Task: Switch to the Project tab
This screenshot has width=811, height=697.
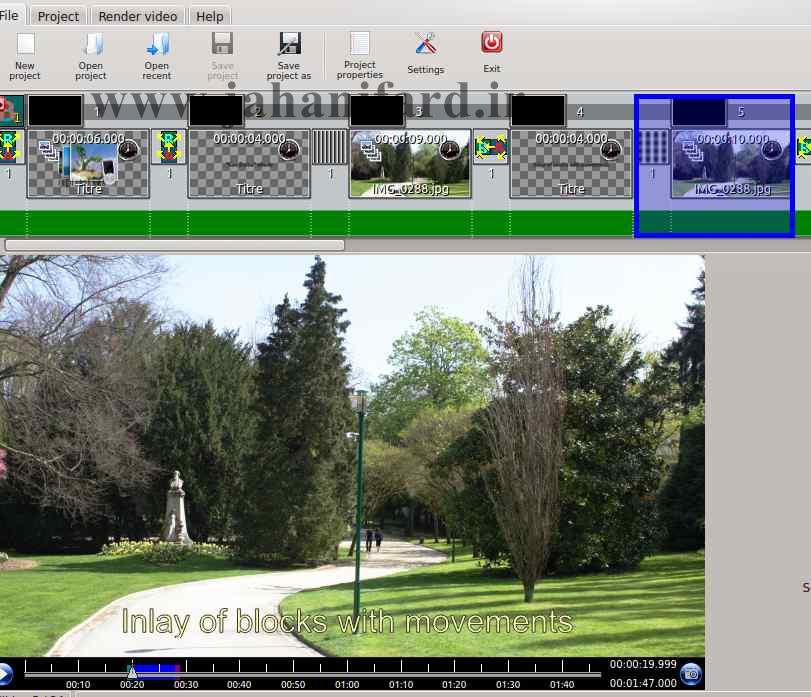Action: click(x=58, y=16)
